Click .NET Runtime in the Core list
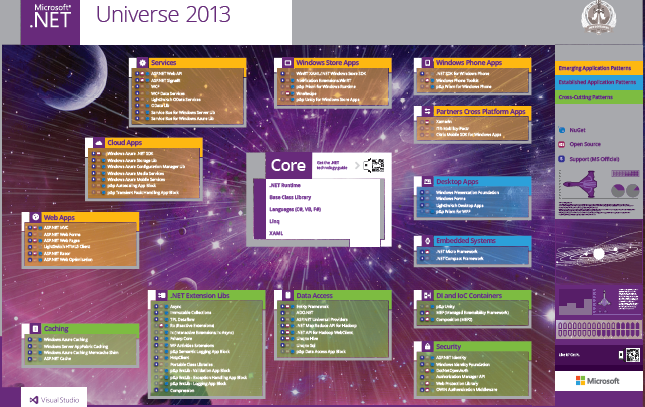 coord(285,185)
